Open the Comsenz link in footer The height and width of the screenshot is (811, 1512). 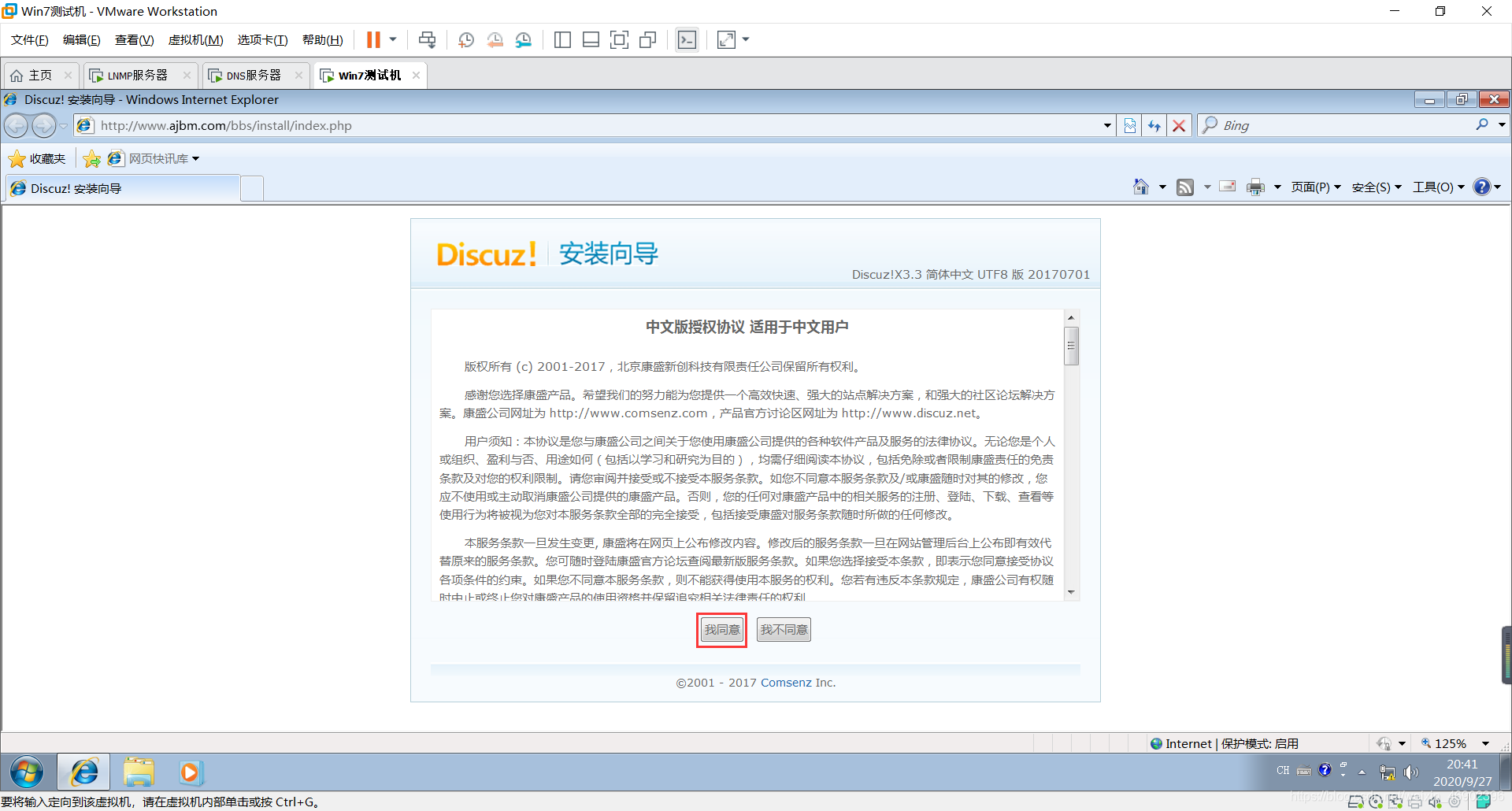pos(786,683)
